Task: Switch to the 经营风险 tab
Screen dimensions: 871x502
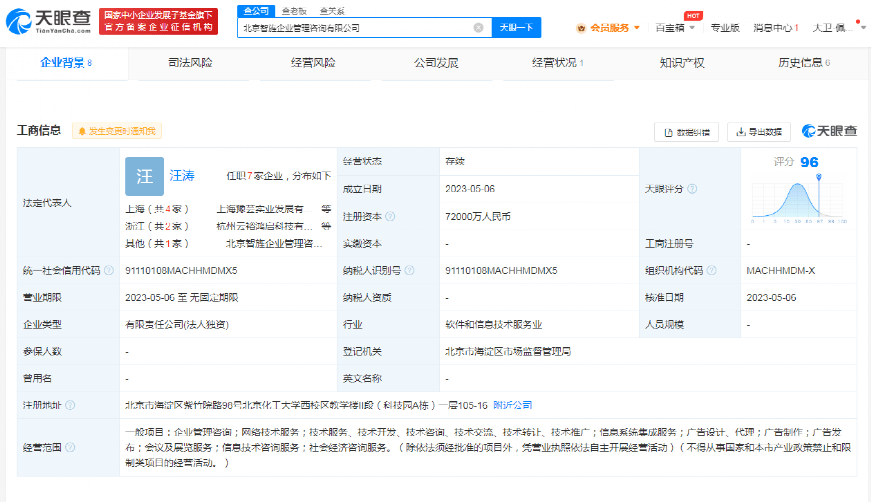Action: click(x=313, y=63)
